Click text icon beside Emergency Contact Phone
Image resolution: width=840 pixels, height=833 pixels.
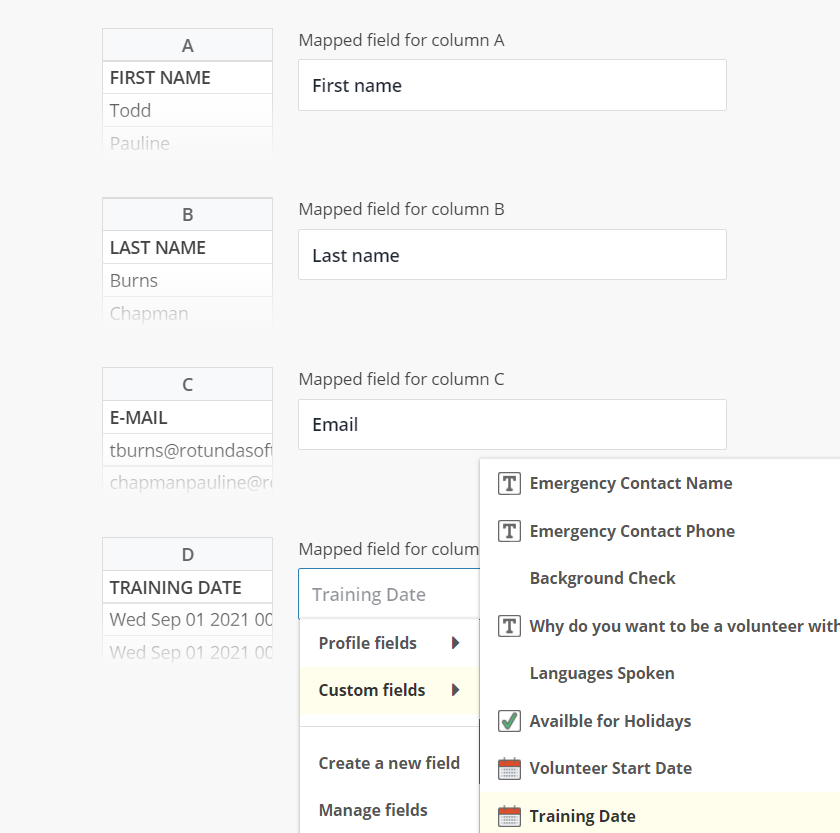(509, 531)
